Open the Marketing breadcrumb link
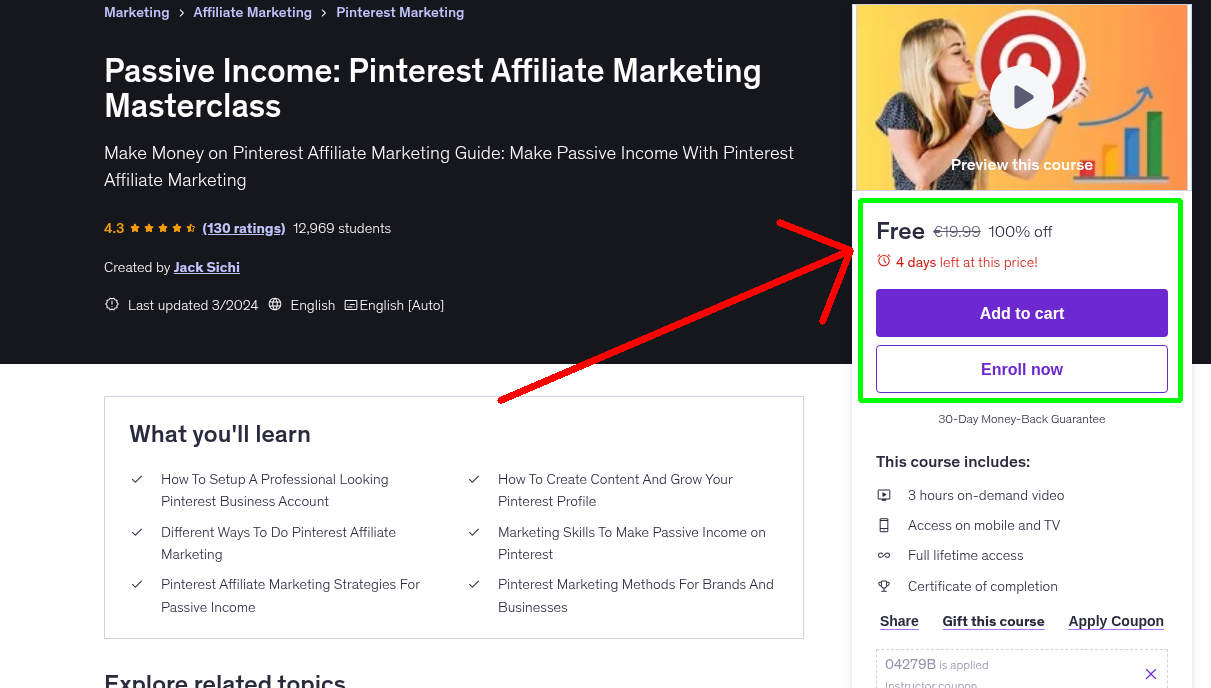 click(x=137, y=13)
